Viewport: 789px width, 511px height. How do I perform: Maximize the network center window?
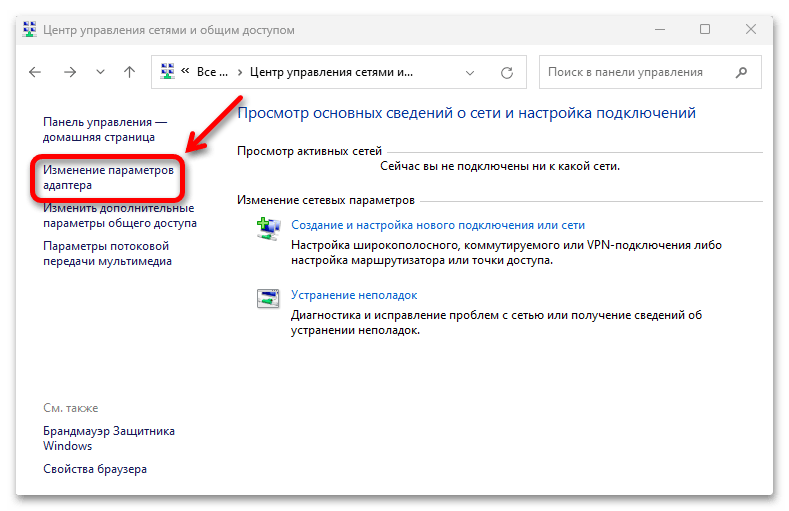click(x=705, y=29)
